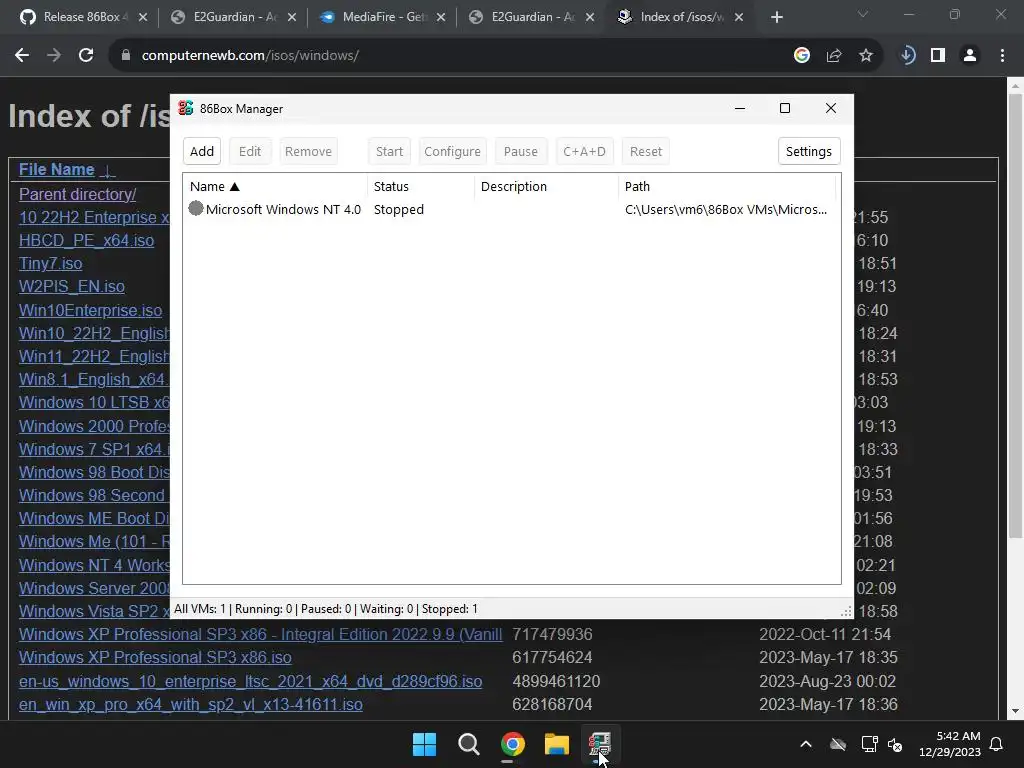
Task: Click the VM path cell C:\Users\vm6\86Box VMs
Action: click(x=726, y=210)
